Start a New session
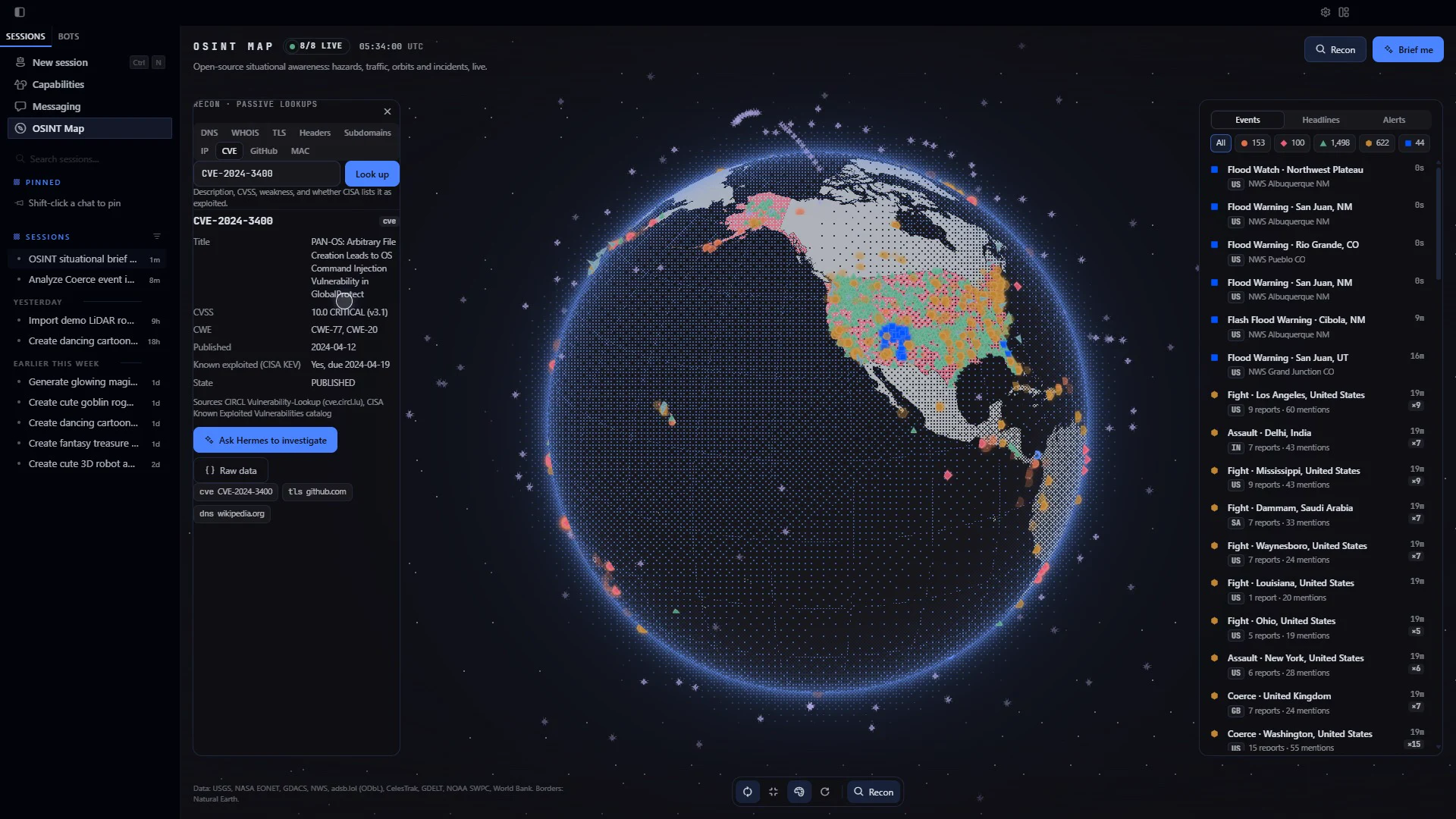Image resolution: width=1456 pixels, height=819 pixels. point(89,62)
